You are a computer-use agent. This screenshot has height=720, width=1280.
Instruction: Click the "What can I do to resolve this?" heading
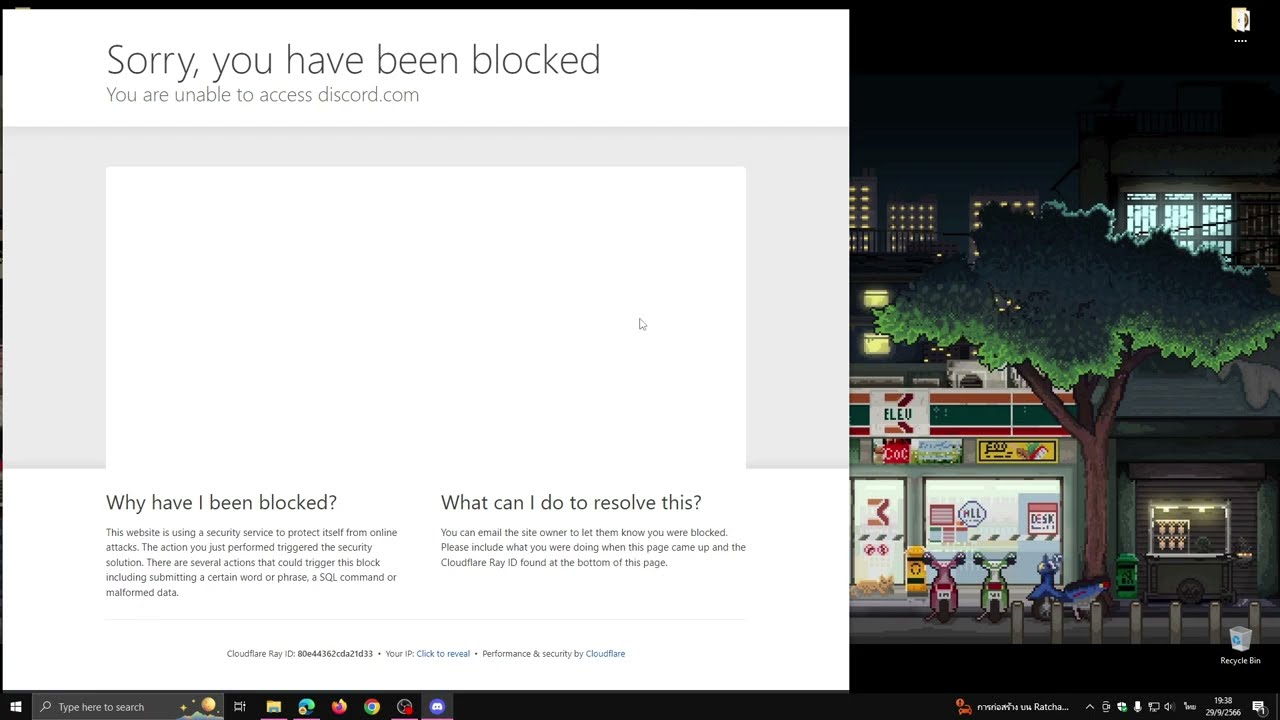[571, 502]
